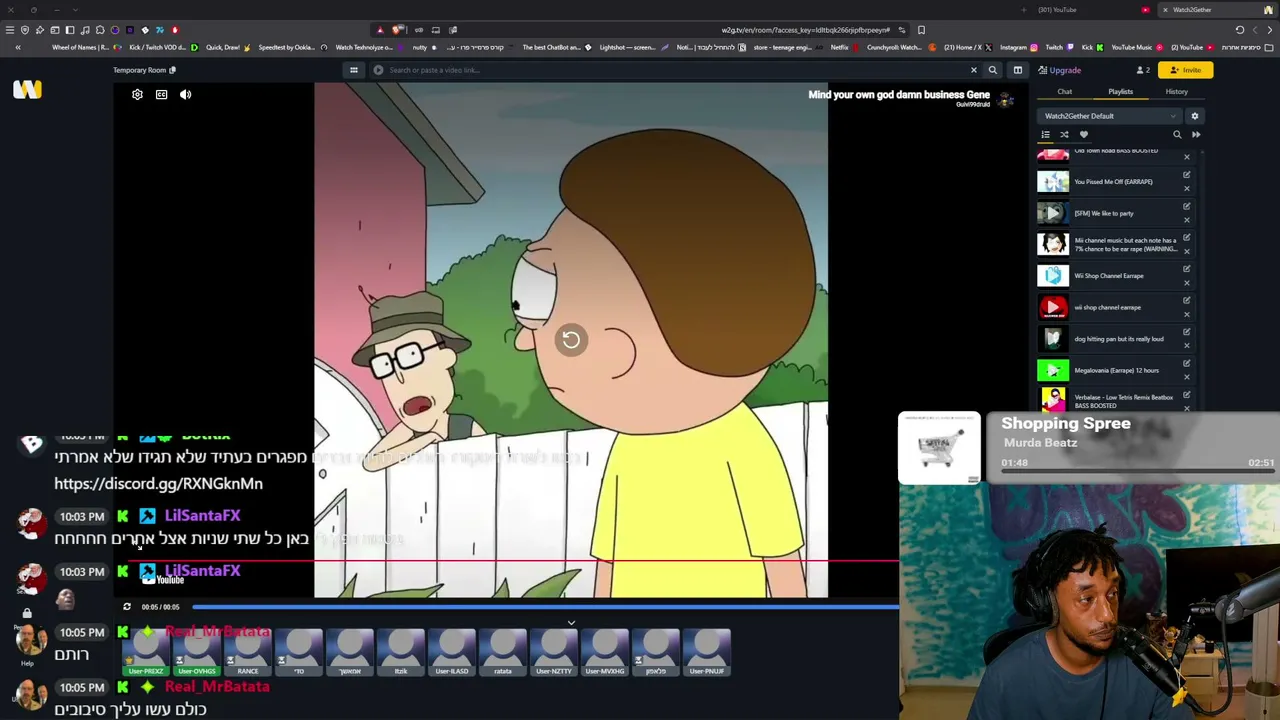Screen dimensions: 1280x720
Task: Edit the 'Wii Shop Channel Earrape' entry
Action: point(1187,269)
